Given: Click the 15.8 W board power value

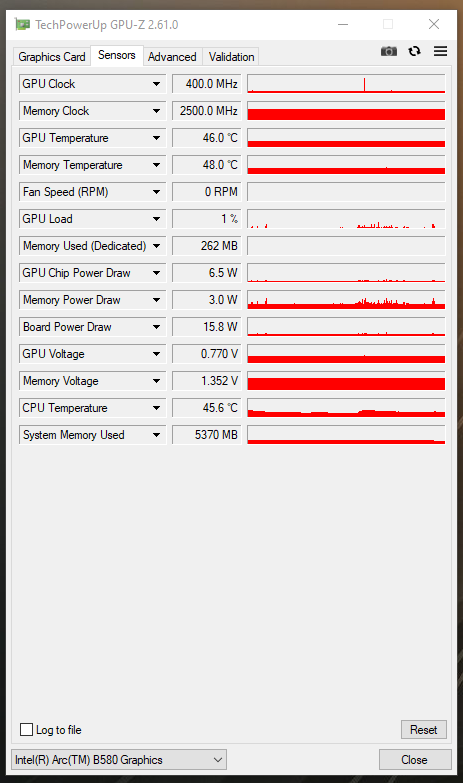Looking at the screenshot, I should click(x=207, y=327).
